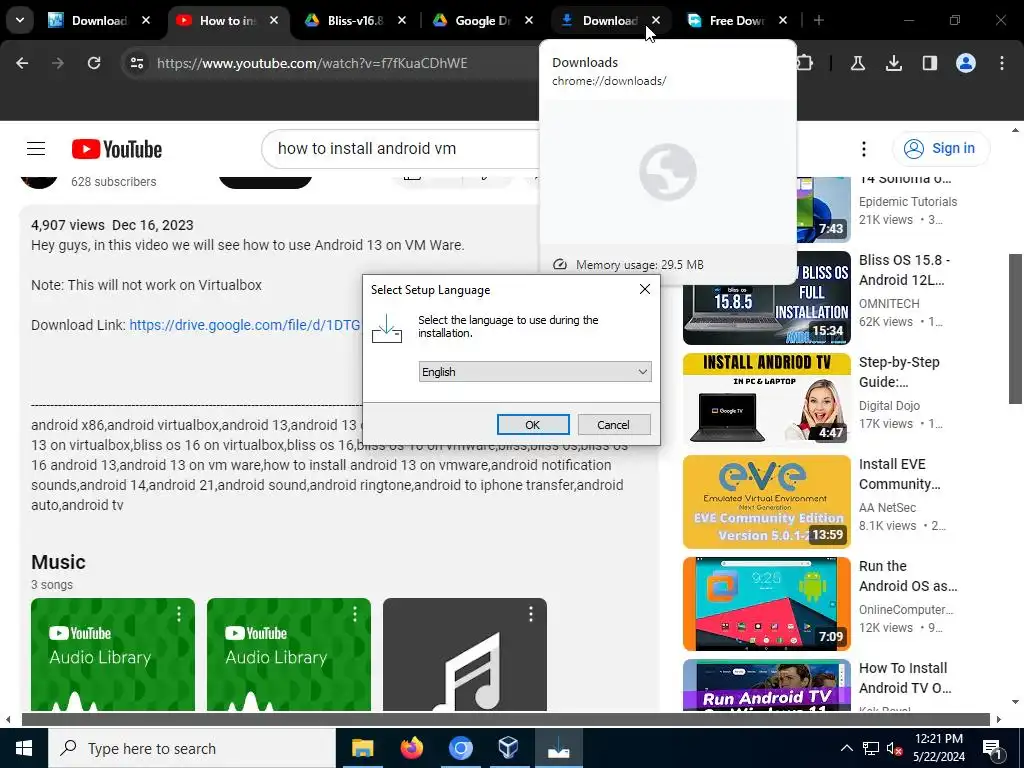1024x768 pixels.
Task: Click the horizontal page scrollbar
Action: [x=505, y=720]
